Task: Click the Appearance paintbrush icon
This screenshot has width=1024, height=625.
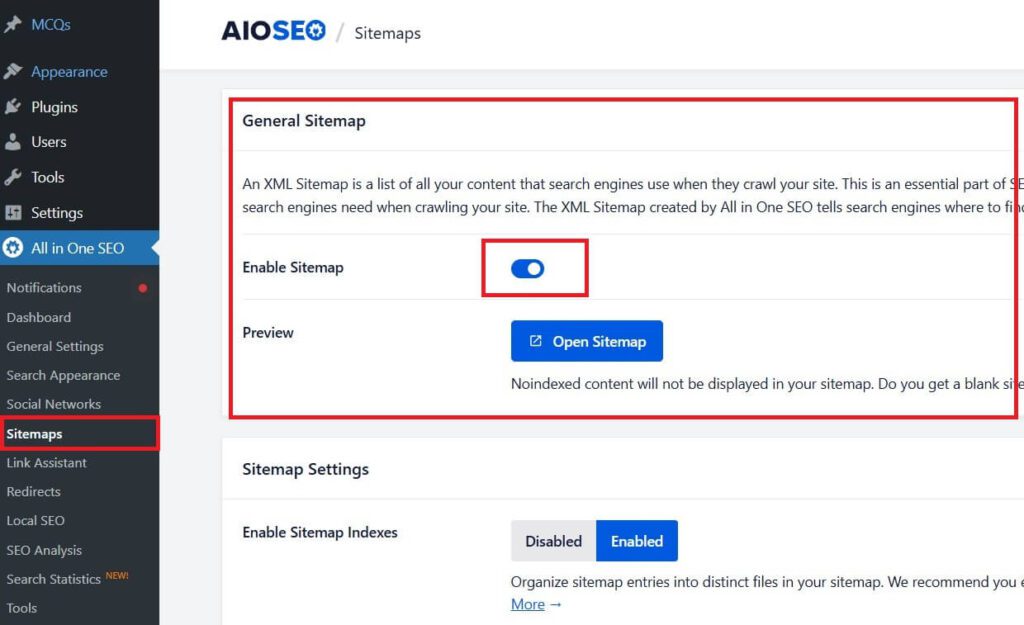Action: 12,71
